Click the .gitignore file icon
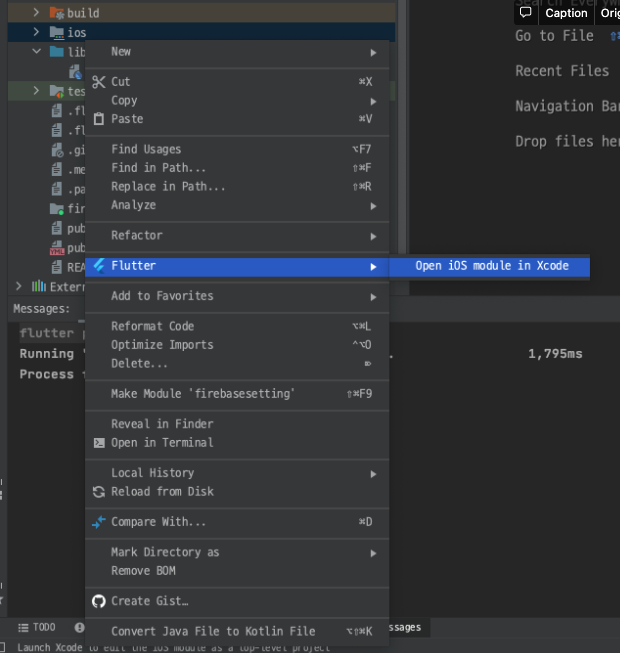Viewport: 620px width, 653px height. click(x=57, y=150)
